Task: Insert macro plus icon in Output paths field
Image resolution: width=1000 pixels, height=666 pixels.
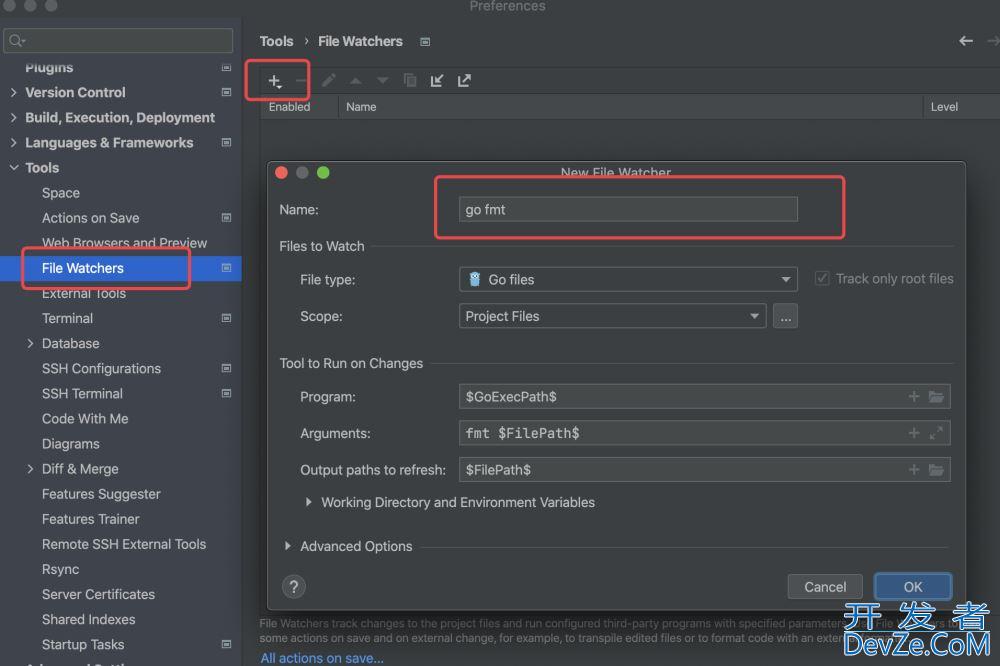Action: pyautogui.click(x=914, y=470)
